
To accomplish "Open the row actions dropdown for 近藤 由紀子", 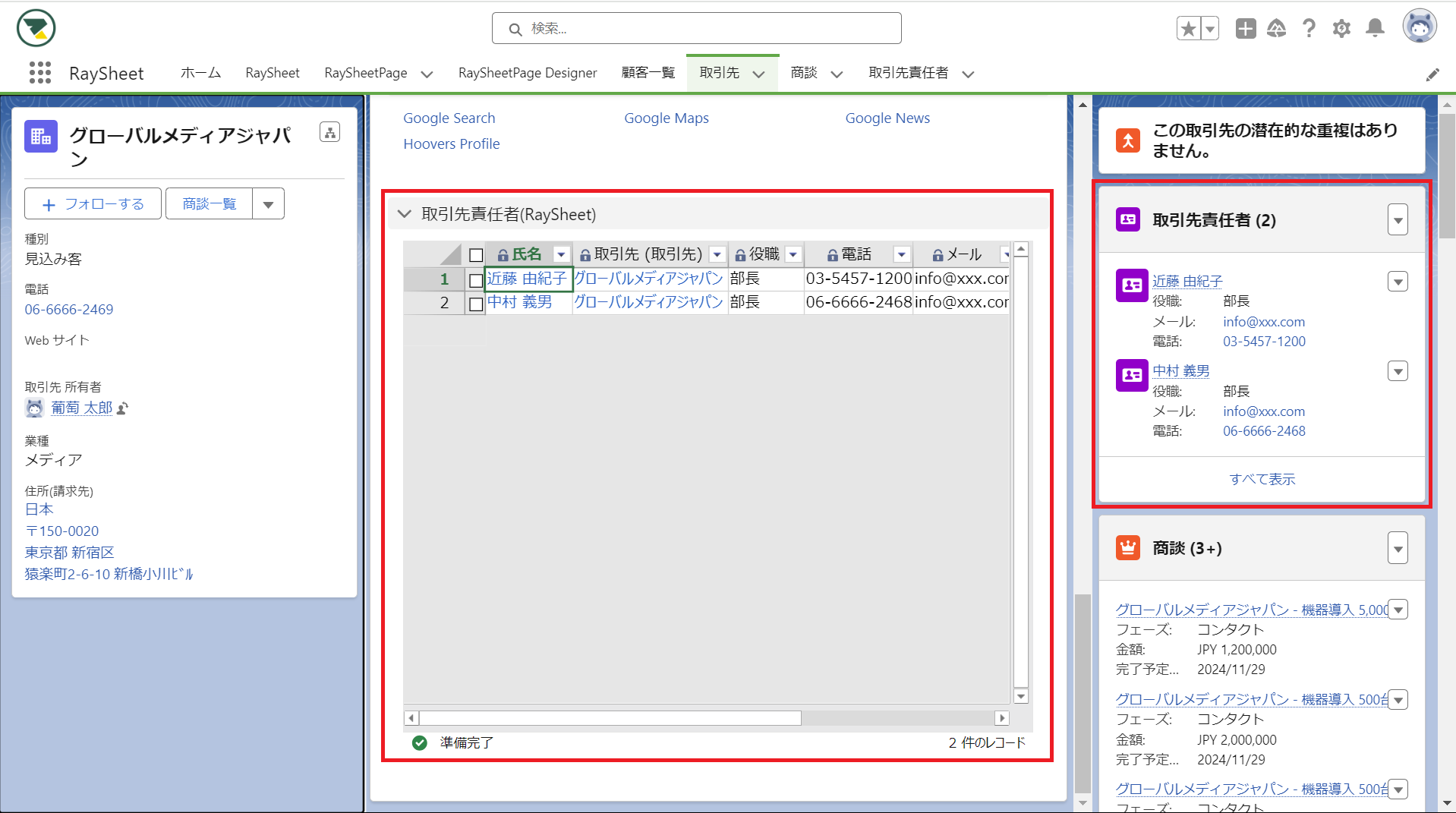I will coord(1398,282).
